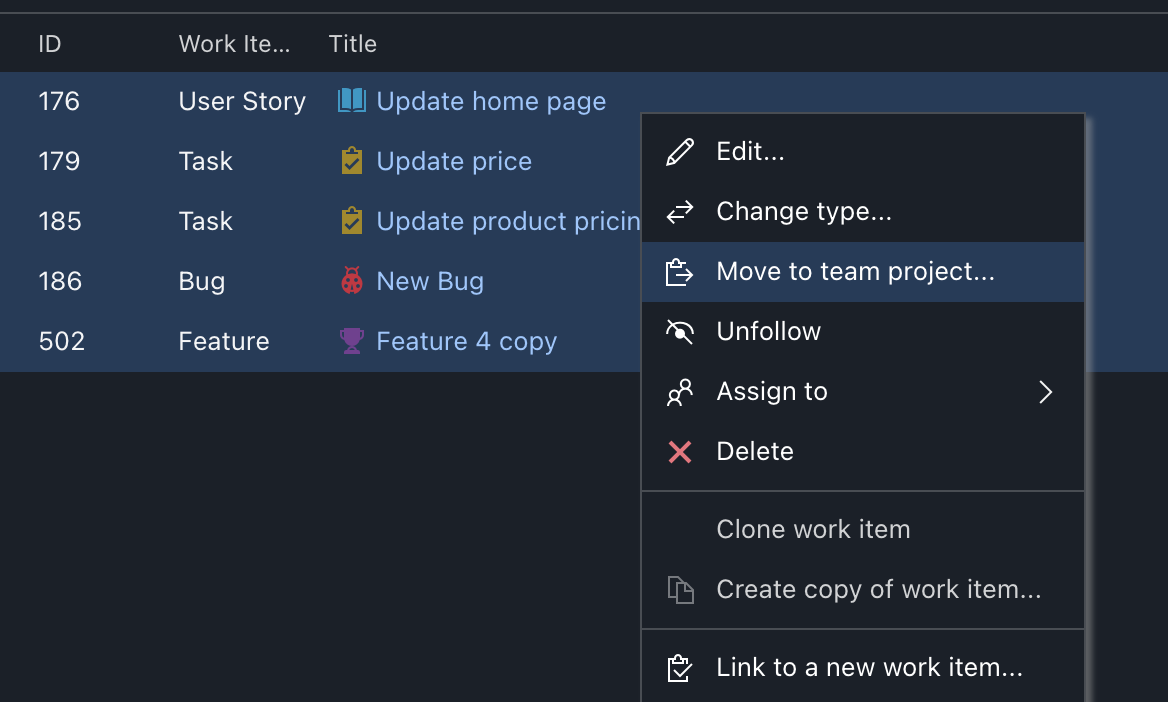The height and width of the screenshot is (702, 1168).
Task: Click the Move to team project icon
Action: pos(679,271)
